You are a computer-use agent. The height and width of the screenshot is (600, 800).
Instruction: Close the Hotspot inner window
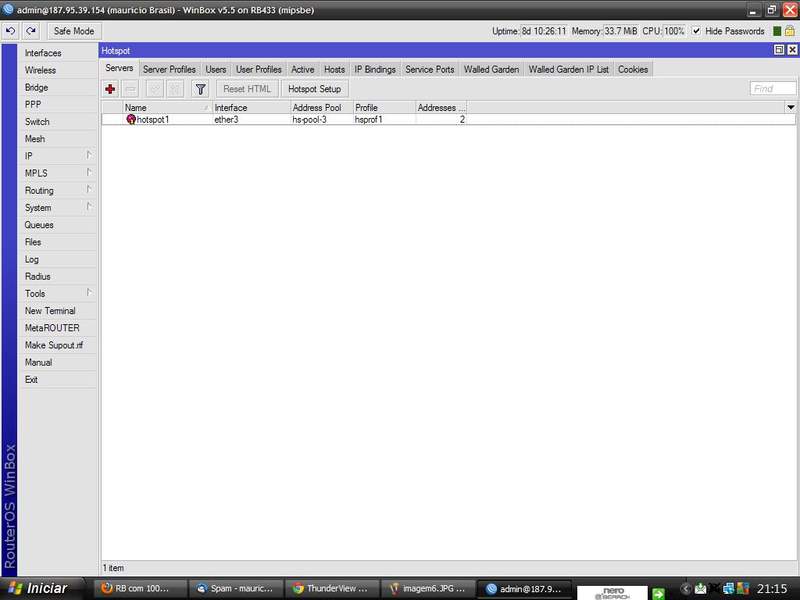click(792, 49)
